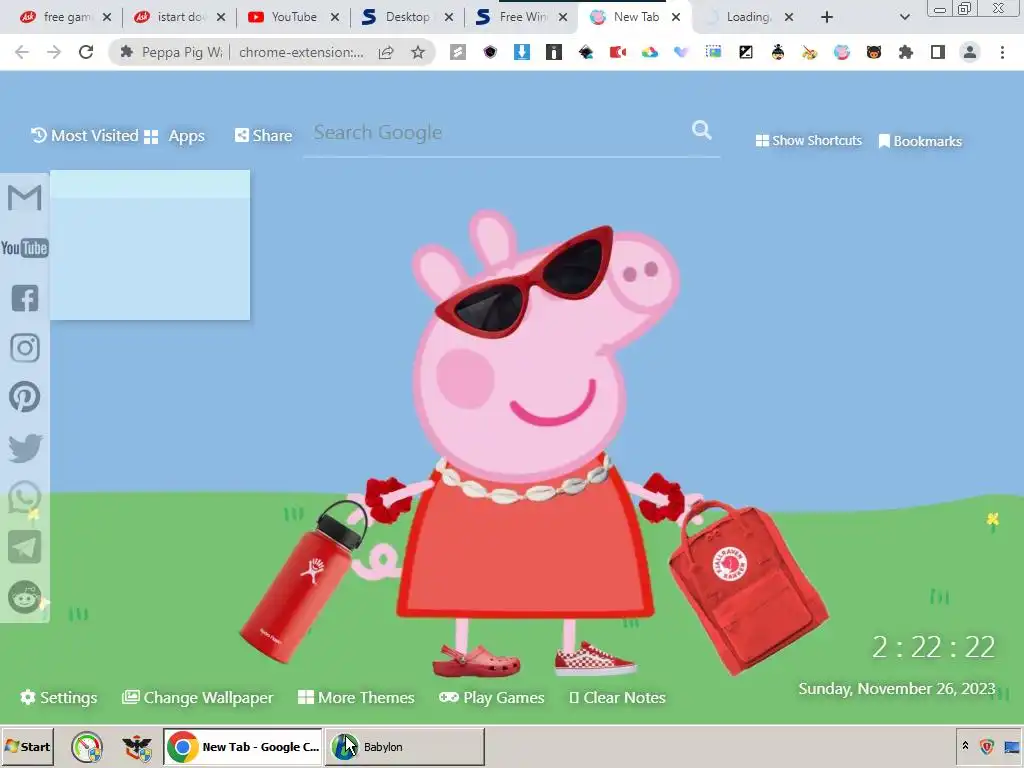The height and width of the screenshot is (768, 1024).
Task: Go forward in browser history
Action: 54,52
